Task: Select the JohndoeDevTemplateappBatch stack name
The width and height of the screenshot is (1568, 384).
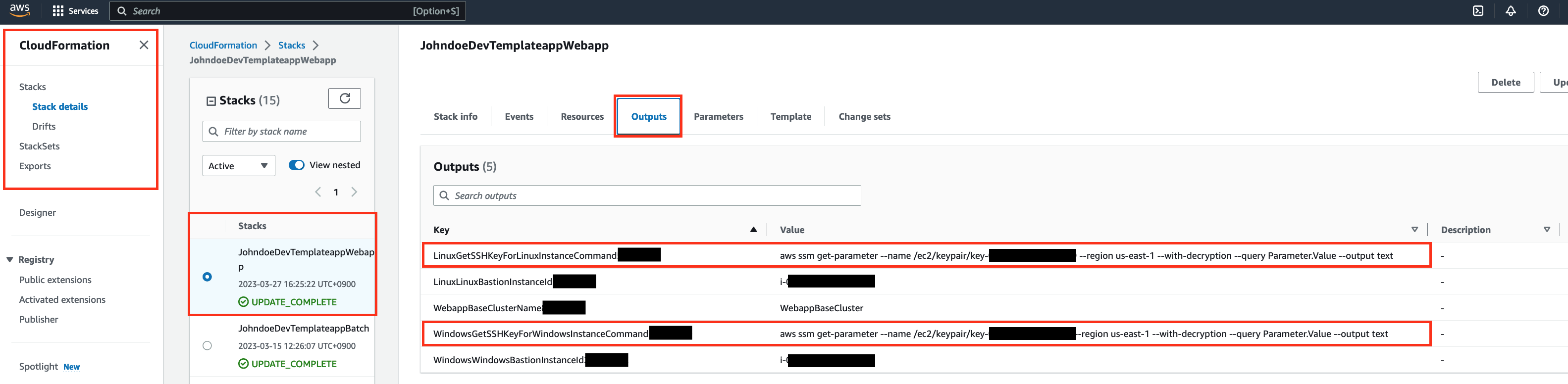Action: coord(303,329)
